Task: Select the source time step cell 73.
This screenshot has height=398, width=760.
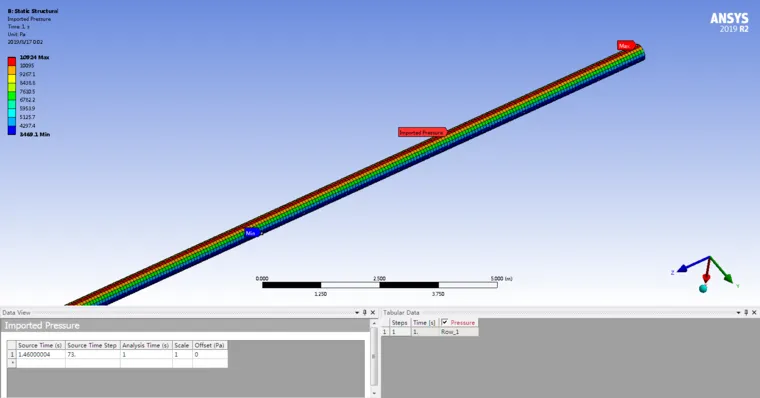Action: [92, 354]
